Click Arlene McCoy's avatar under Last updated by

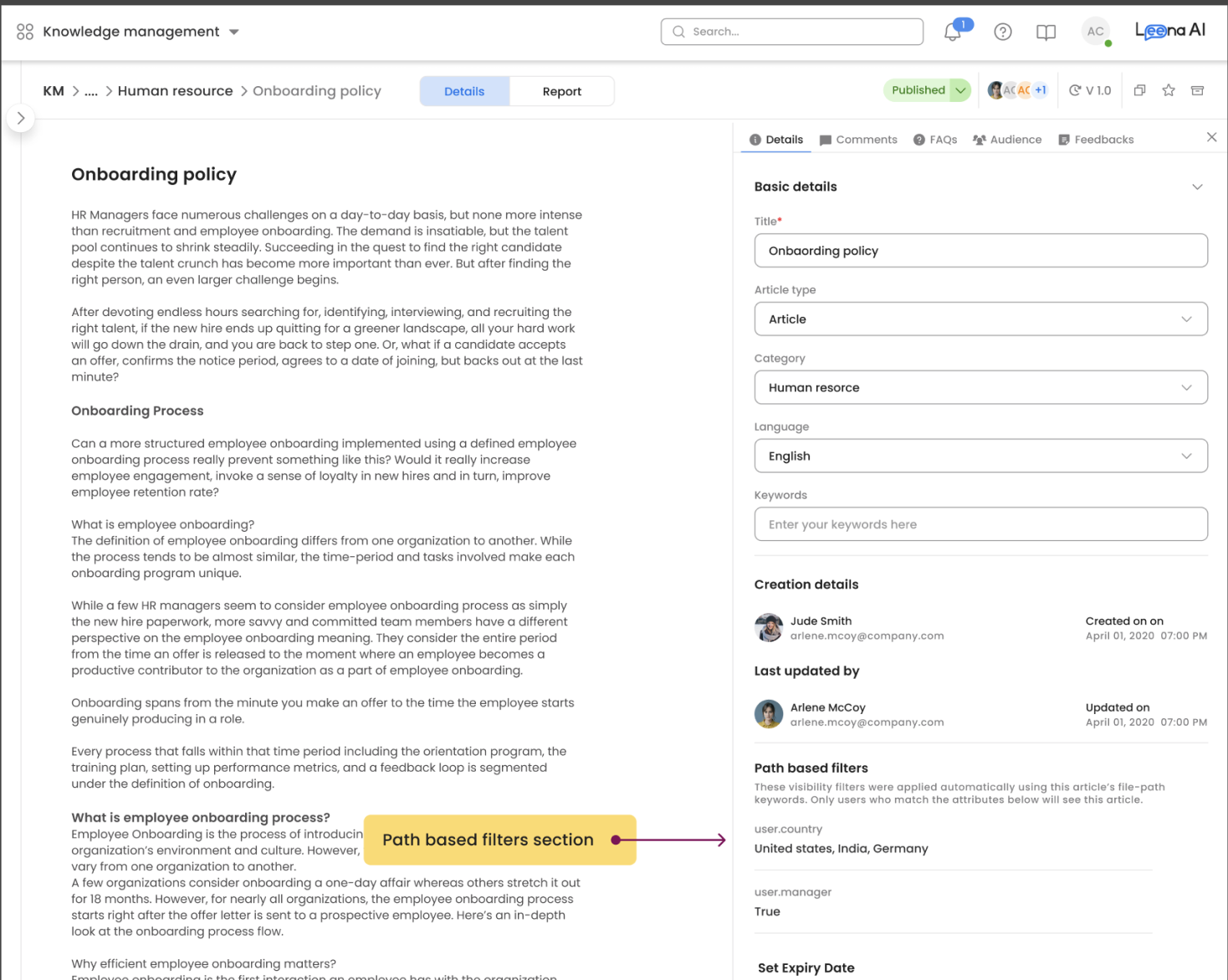click(x=769, y=714)
